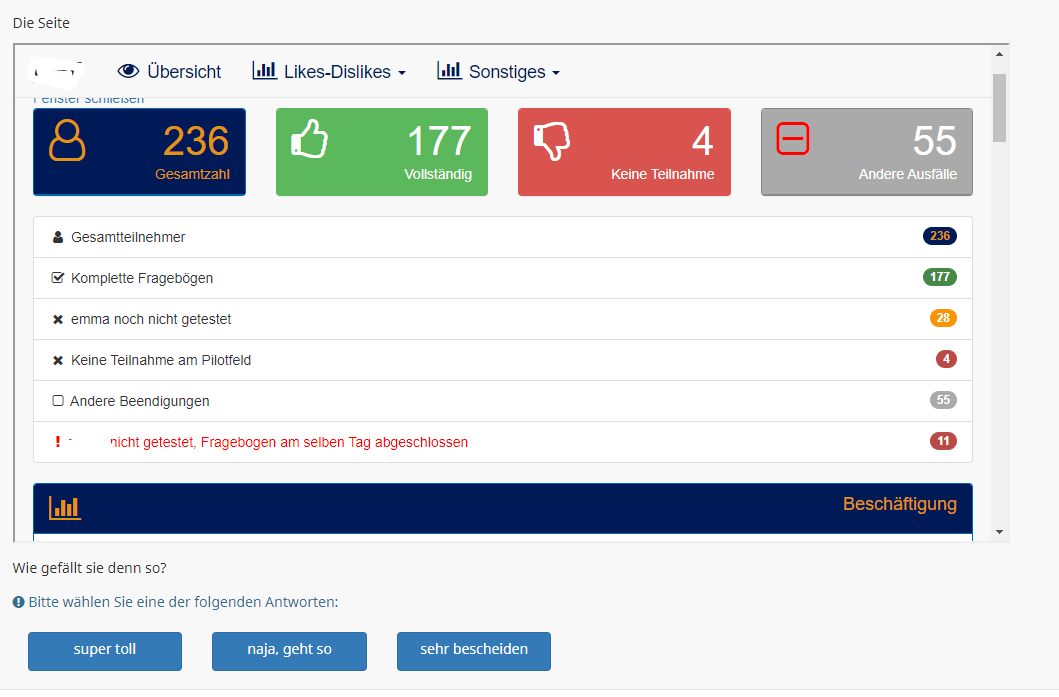The height and width of the screenshot is (697, 1059).
Task: Choose the naja, geht so answer
Action: tap(289, 650)
